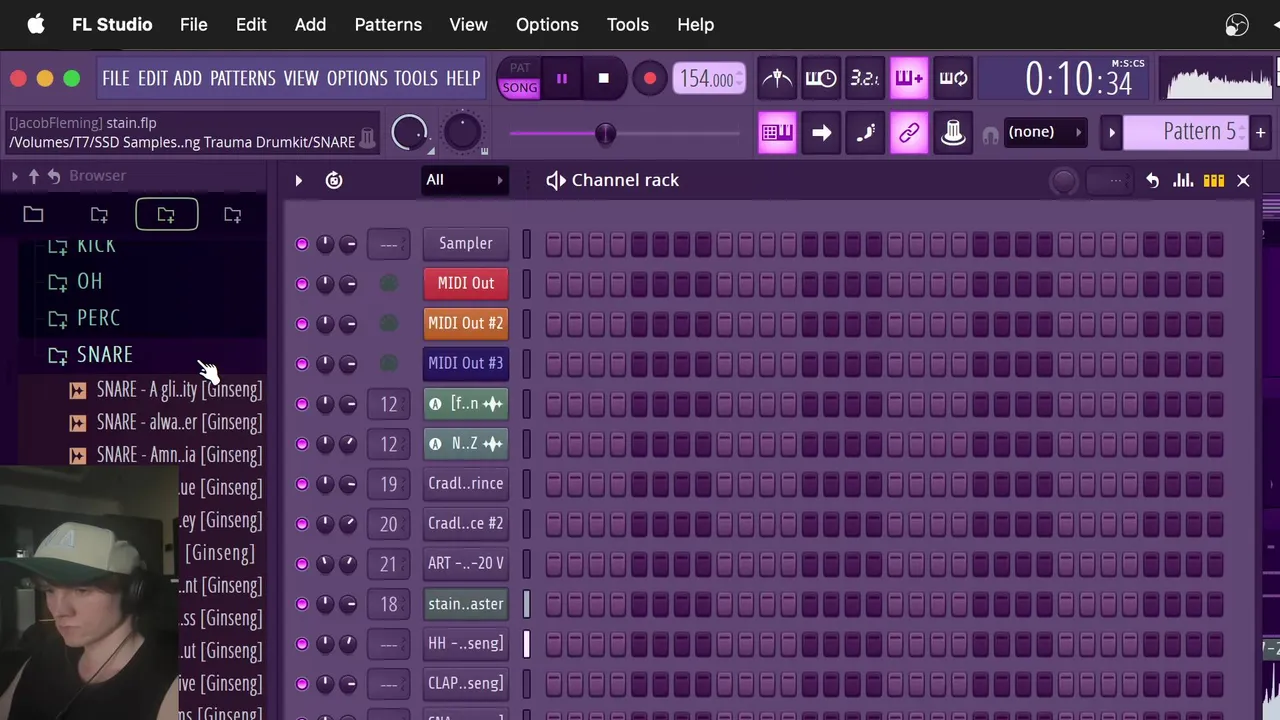Image resolution: width=1280 pixels, height=720 pixels.
Task: Open the snap (none) dropdown
Action: pyautogui.click(x=1045, y=132)
